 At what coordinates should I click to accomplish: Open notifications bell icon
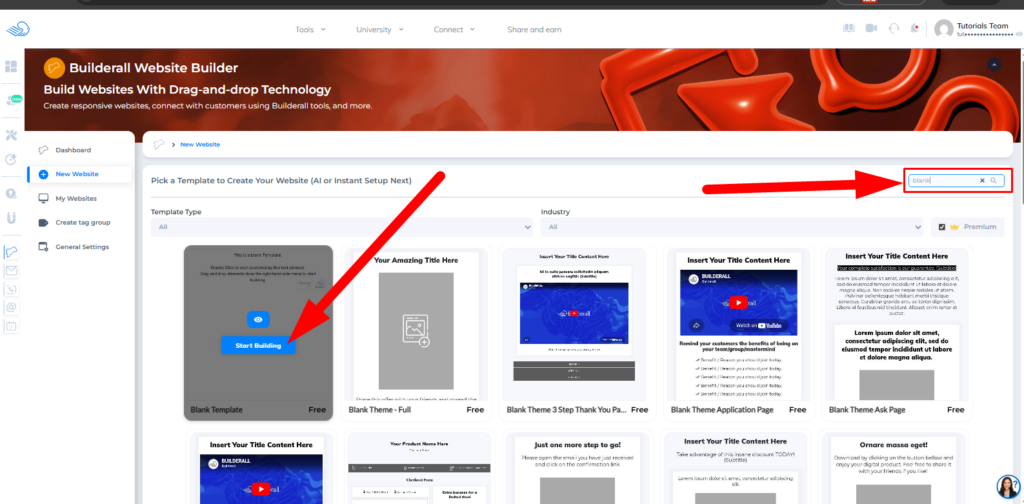pos(915,29)
